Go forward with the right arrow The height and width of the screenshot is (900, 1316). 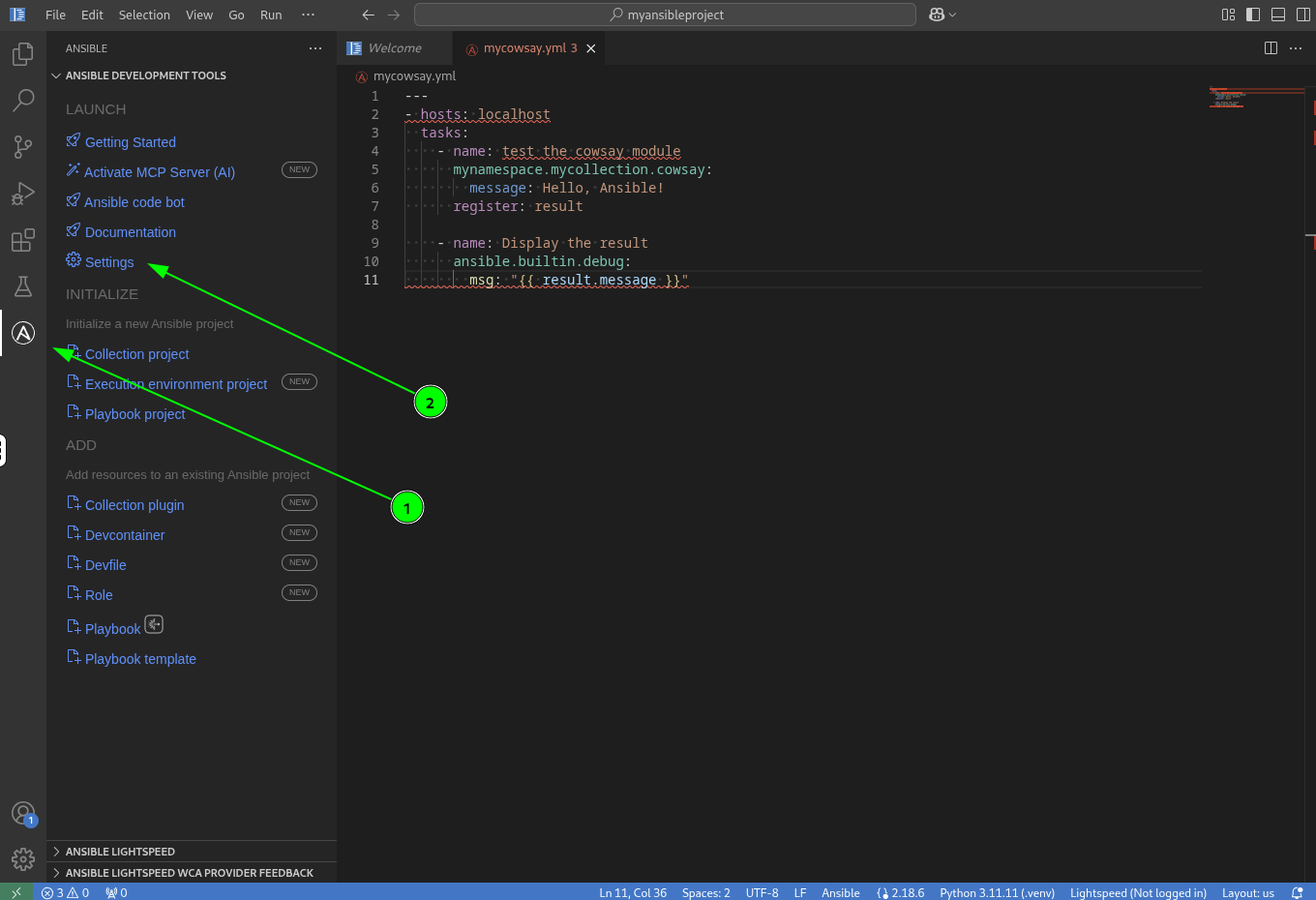tap(394, 15)
